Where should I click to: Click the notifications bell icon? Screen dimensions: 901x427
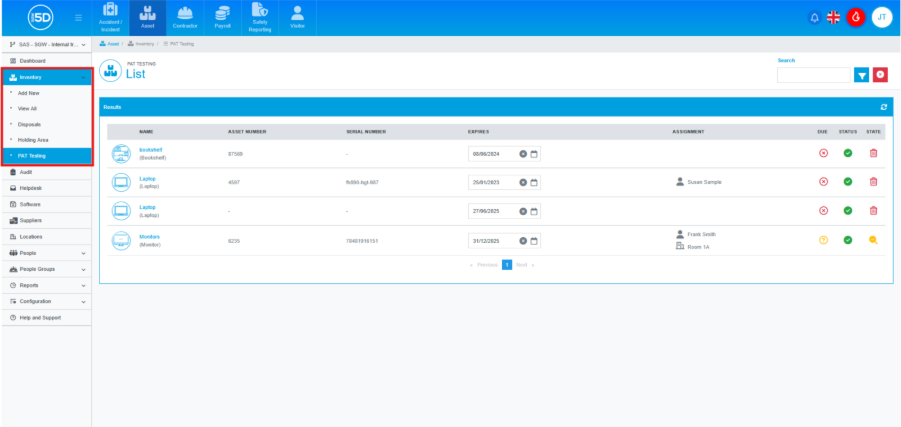(813, 18)
